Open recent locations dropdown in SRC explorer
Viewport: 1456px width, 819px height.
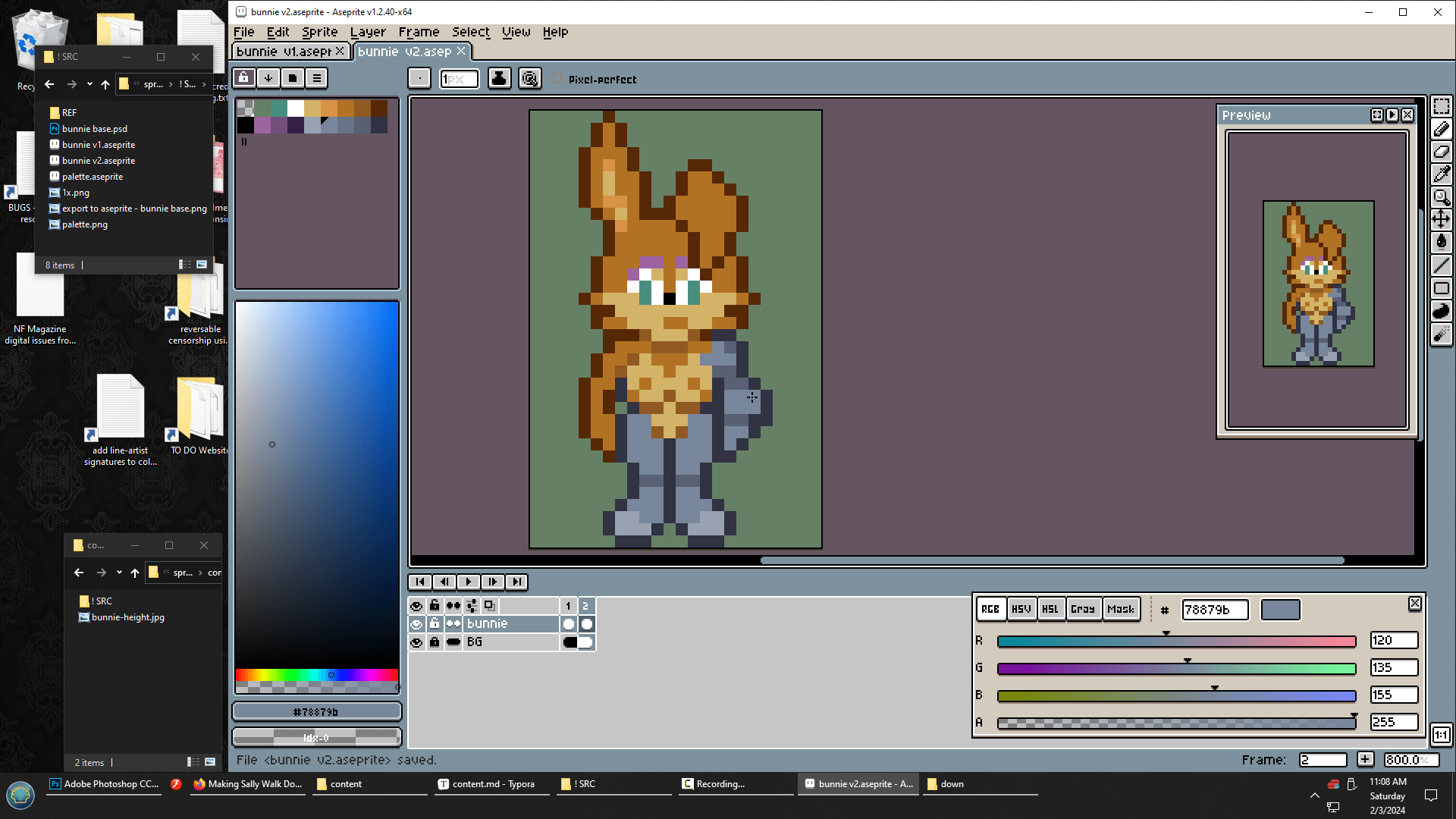89,84
